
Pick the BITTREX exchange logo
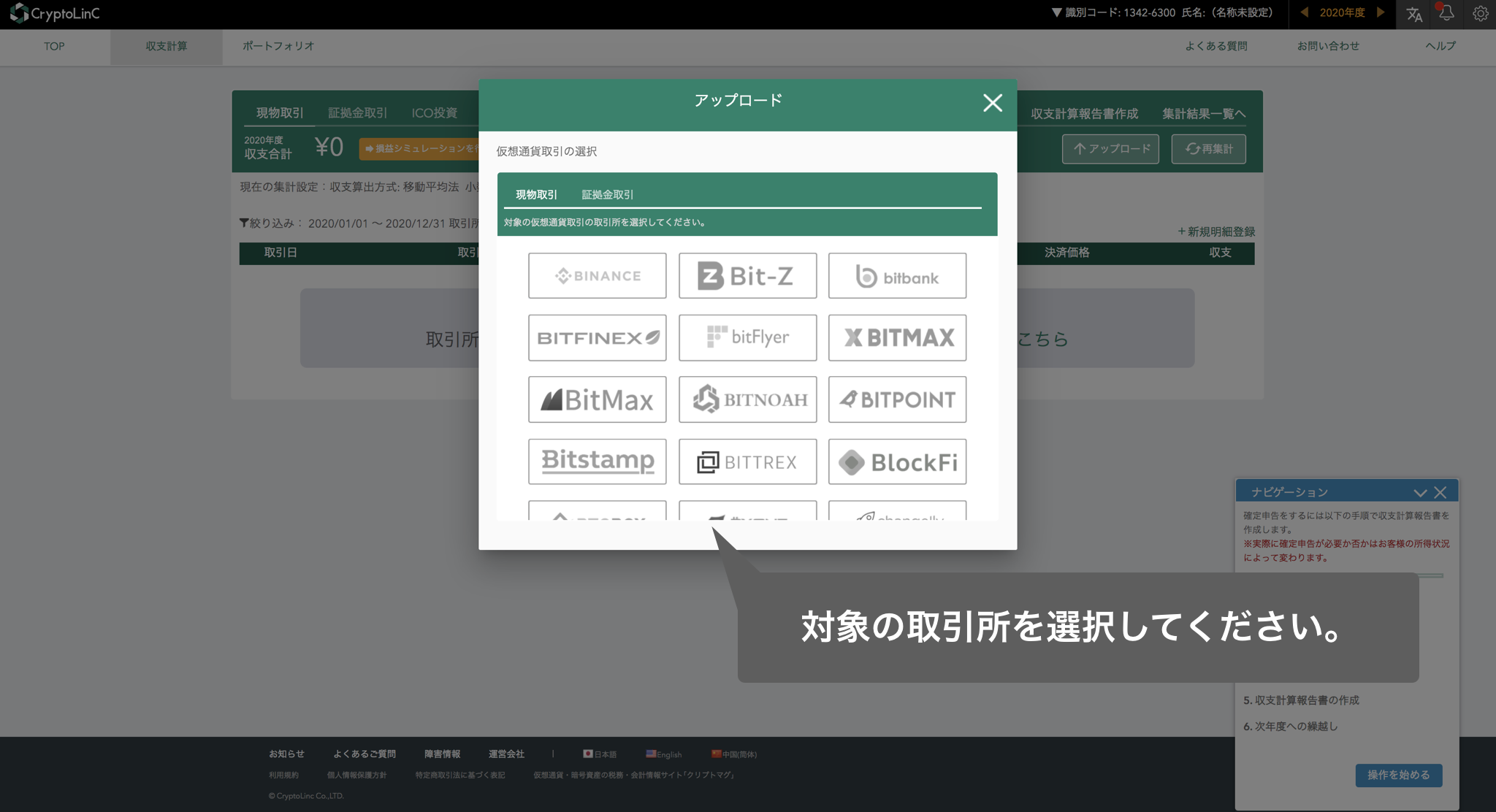coord(747,461)
